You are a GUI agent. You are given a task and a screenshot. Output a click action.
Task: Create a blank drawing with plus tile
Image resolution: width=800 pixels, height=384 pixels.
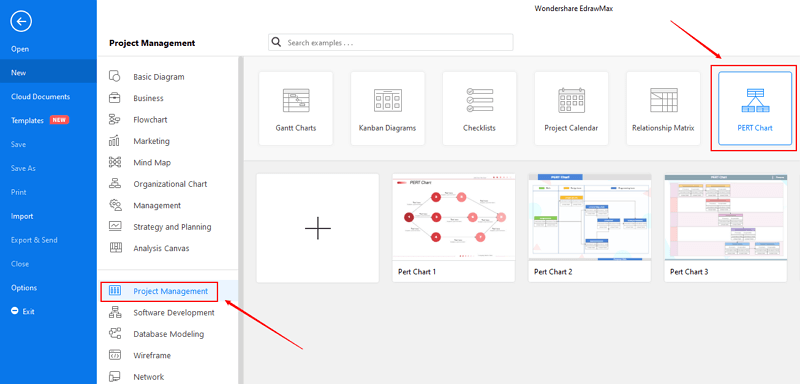(317, 228)
